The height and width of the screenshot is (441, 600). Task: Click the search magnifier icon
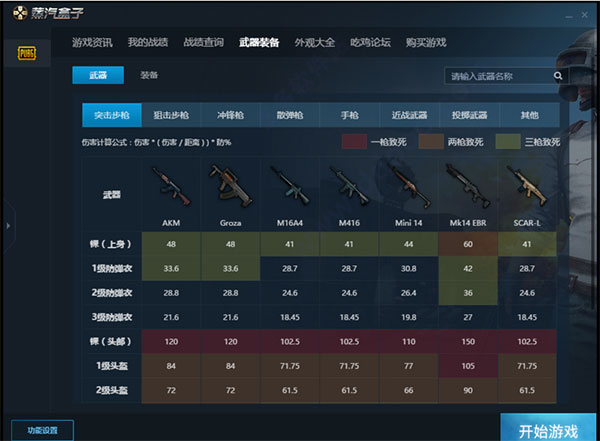558,76
